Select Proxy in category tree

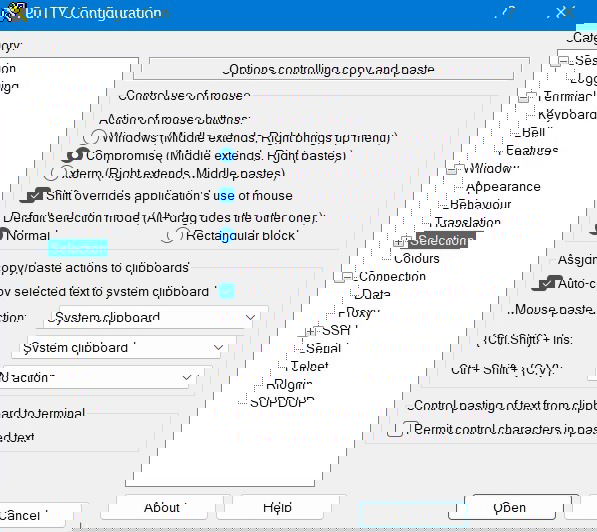pyautogui.click(x=359, y=313)
